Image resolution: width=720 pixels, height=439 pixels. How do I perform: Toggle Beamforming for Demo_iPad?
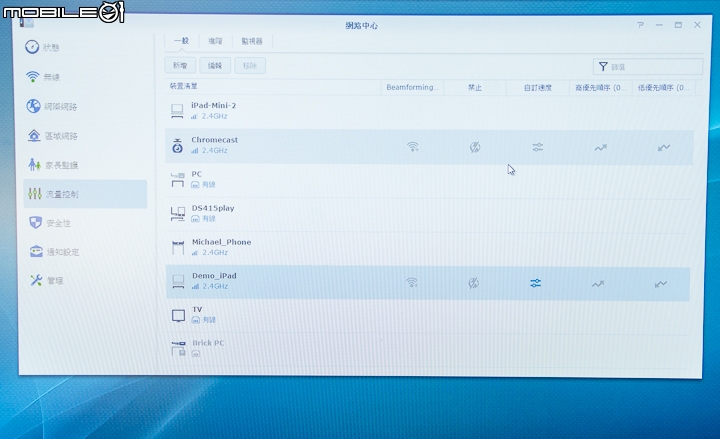412,282
